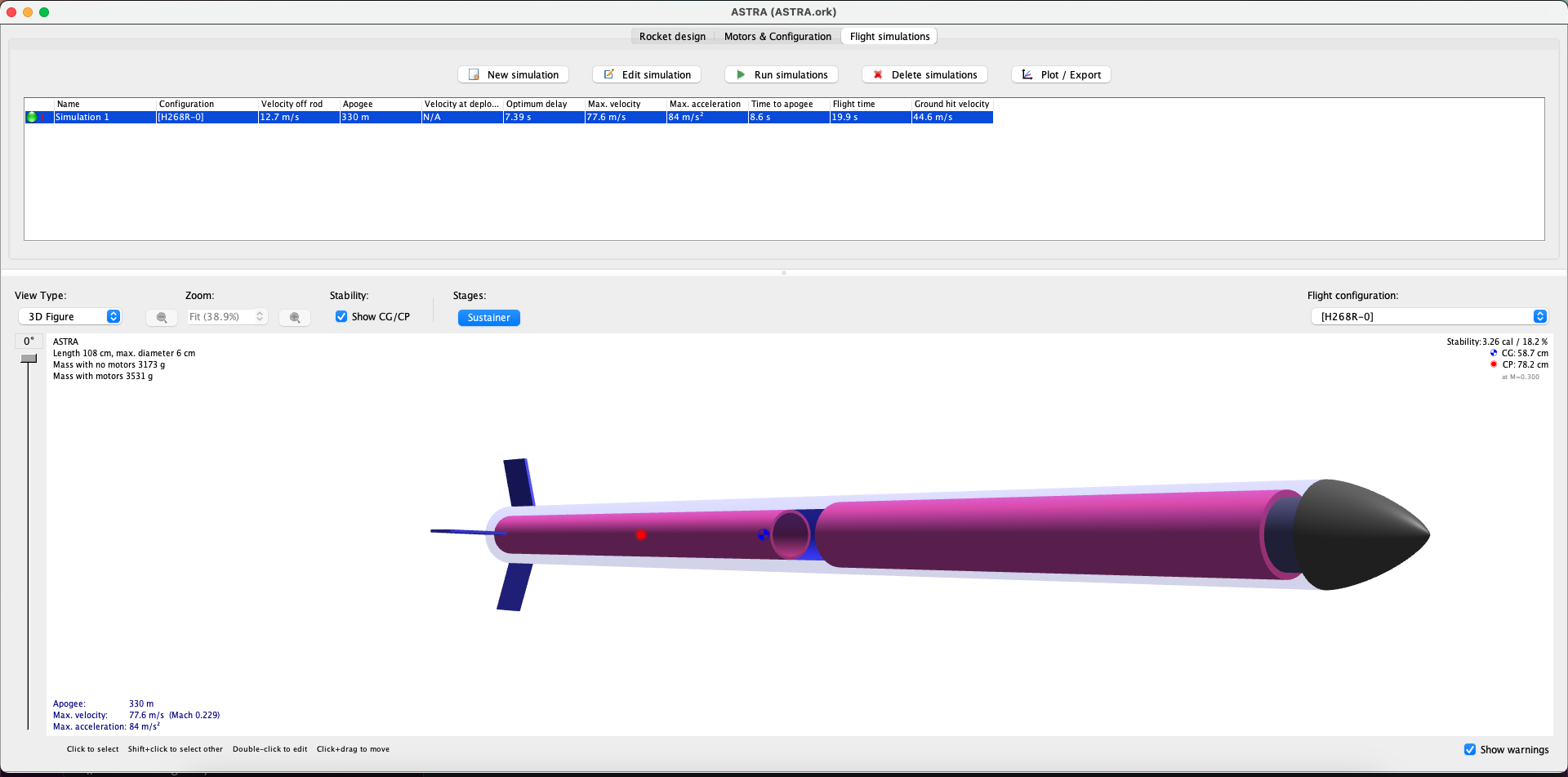Click the Edit simulation pencil icon
This screenshot has height=777, width=1568.
608,74
